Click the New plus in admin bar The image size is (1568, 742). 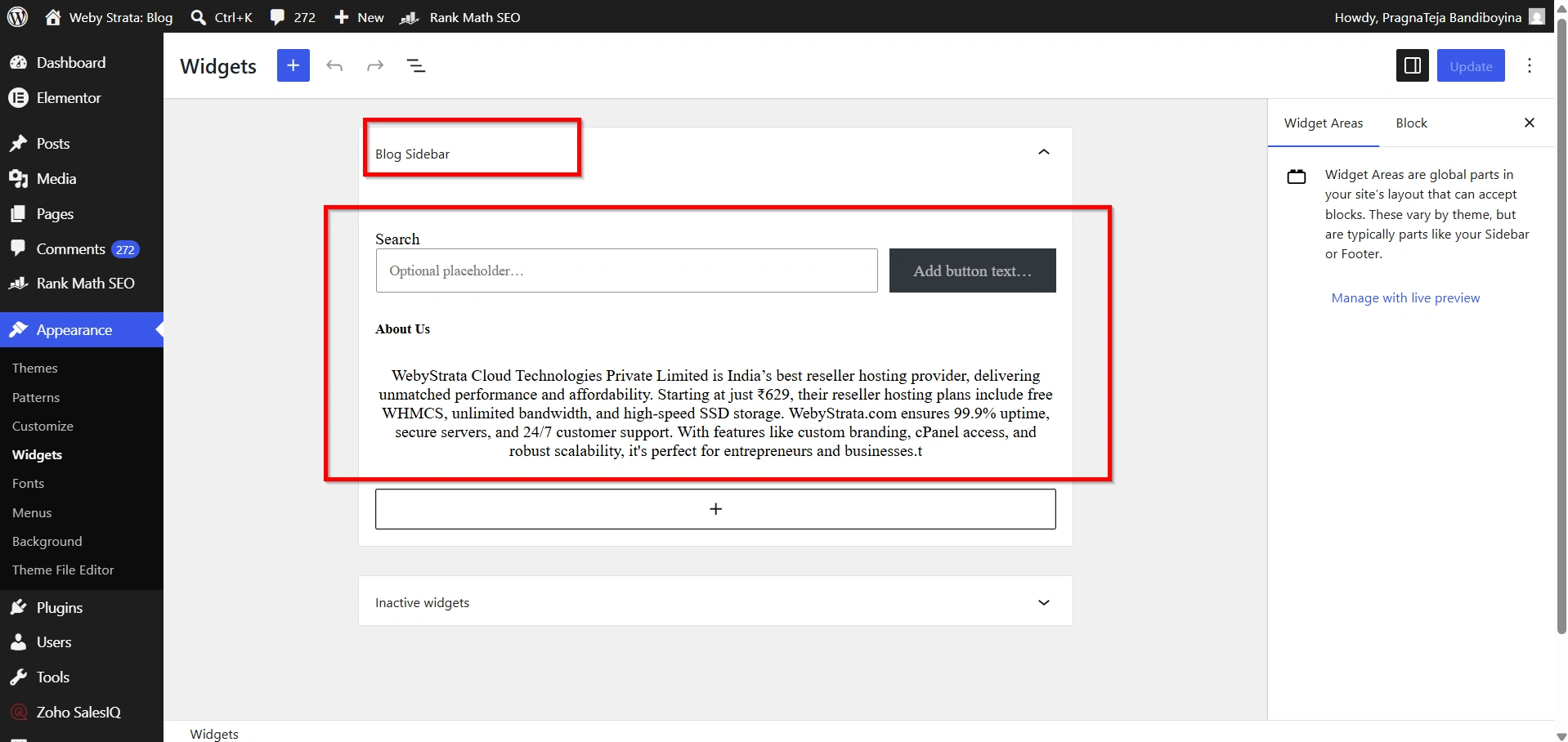(358, 17)
